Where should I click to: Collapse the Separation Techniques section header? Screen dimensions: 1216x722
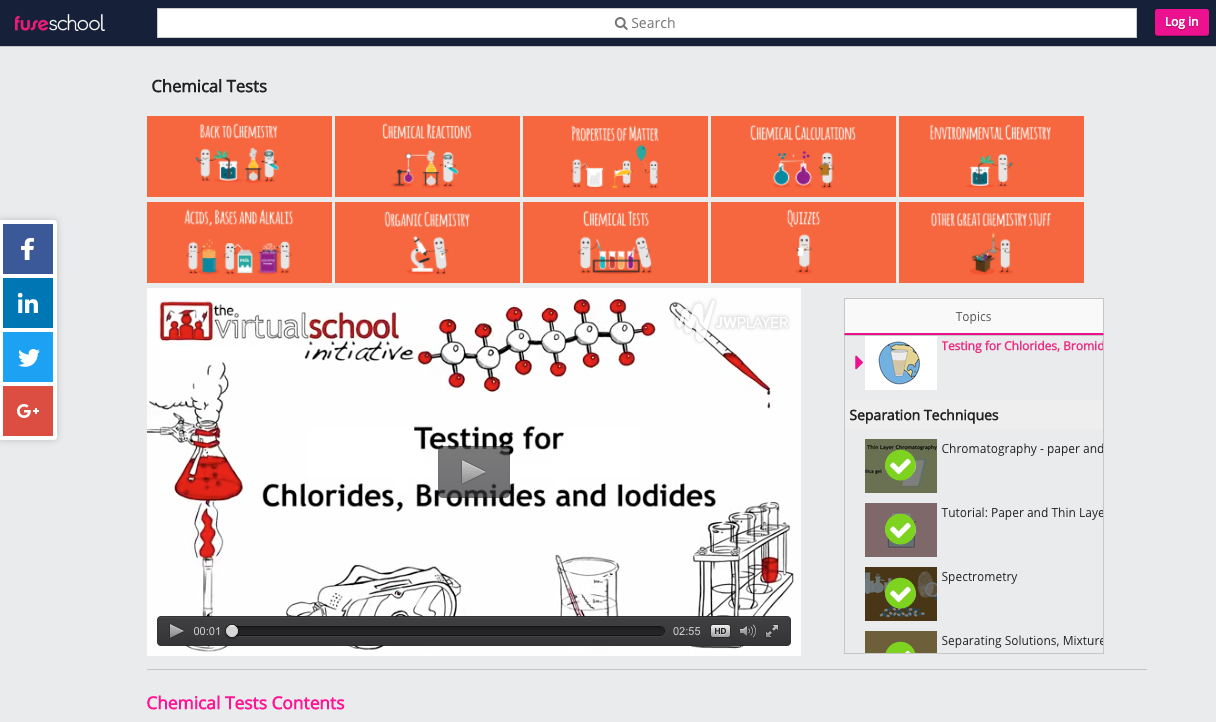click(x=923, y=415)
